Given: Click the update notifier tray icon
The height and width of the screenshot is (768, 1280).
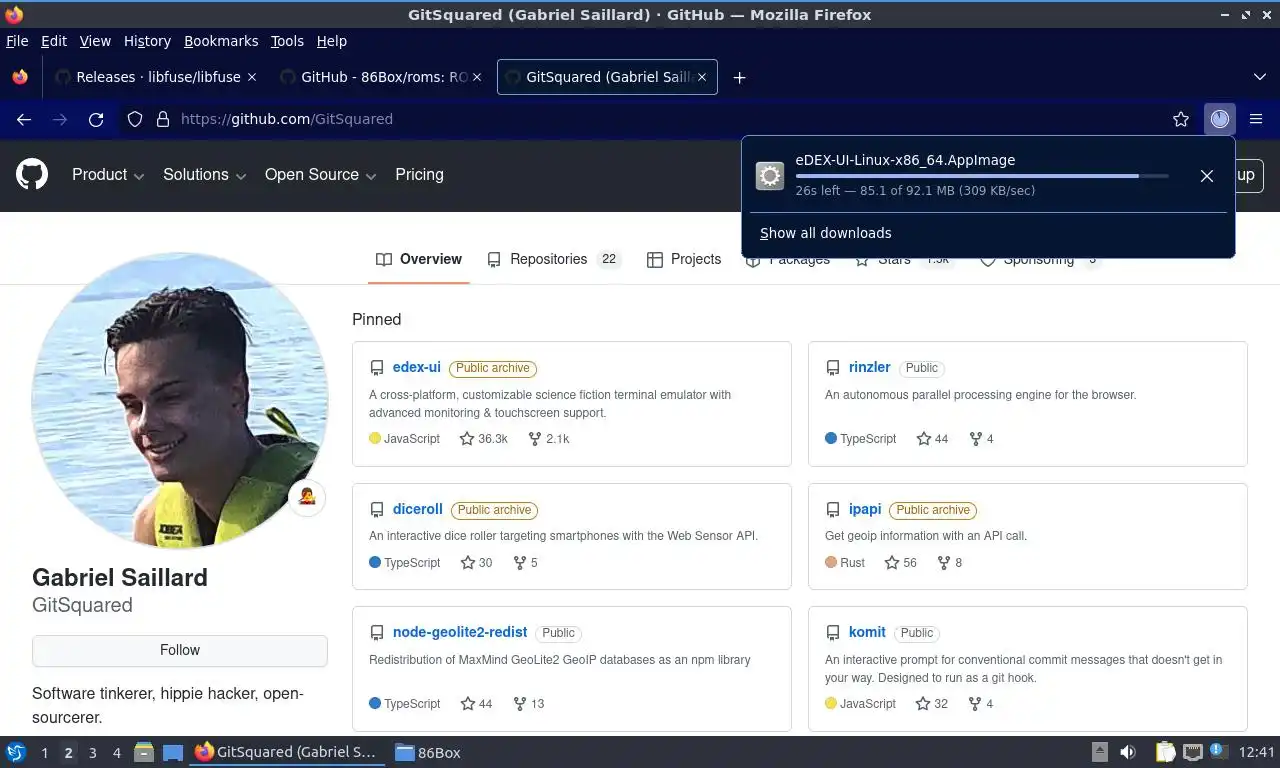Looking at the screenshot, I should (1217, 751).
